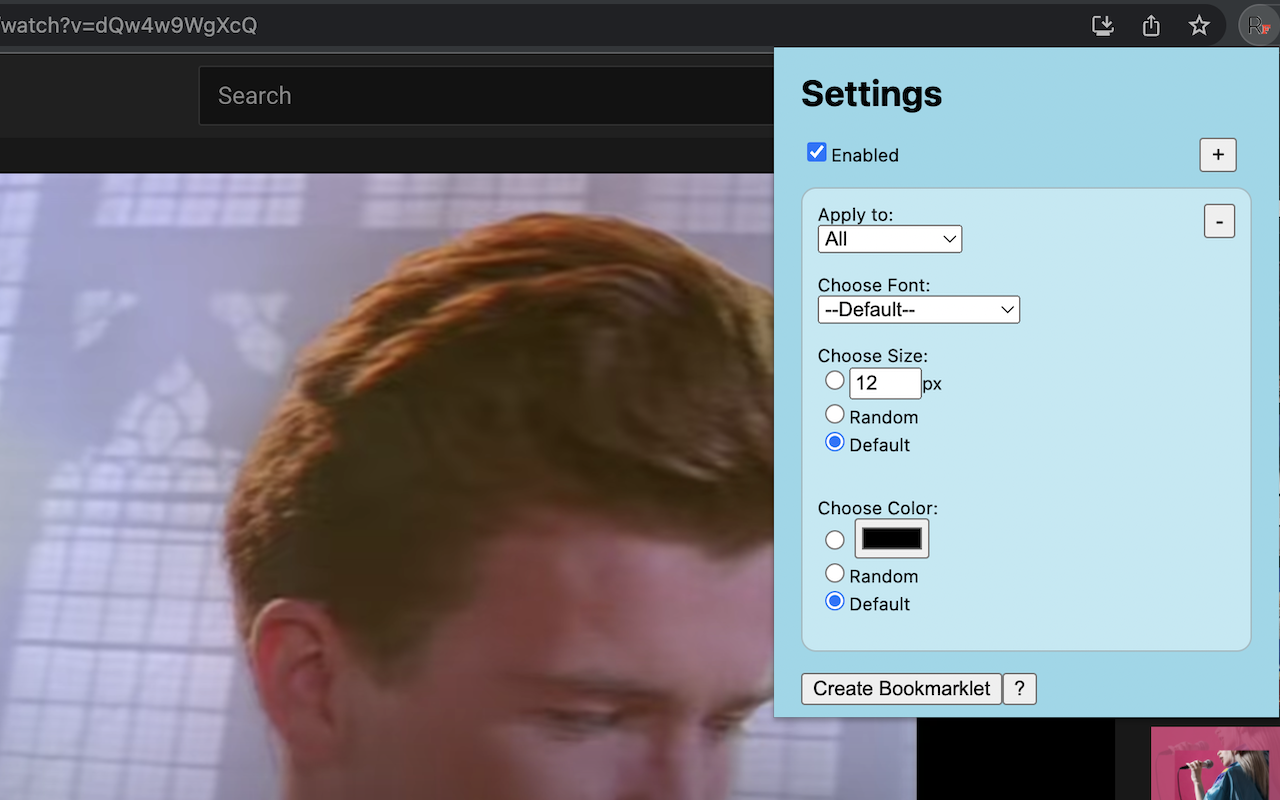
Task: Click the Create Bookmarklet button
Action: pyautogui.click(x=902, y=689)
